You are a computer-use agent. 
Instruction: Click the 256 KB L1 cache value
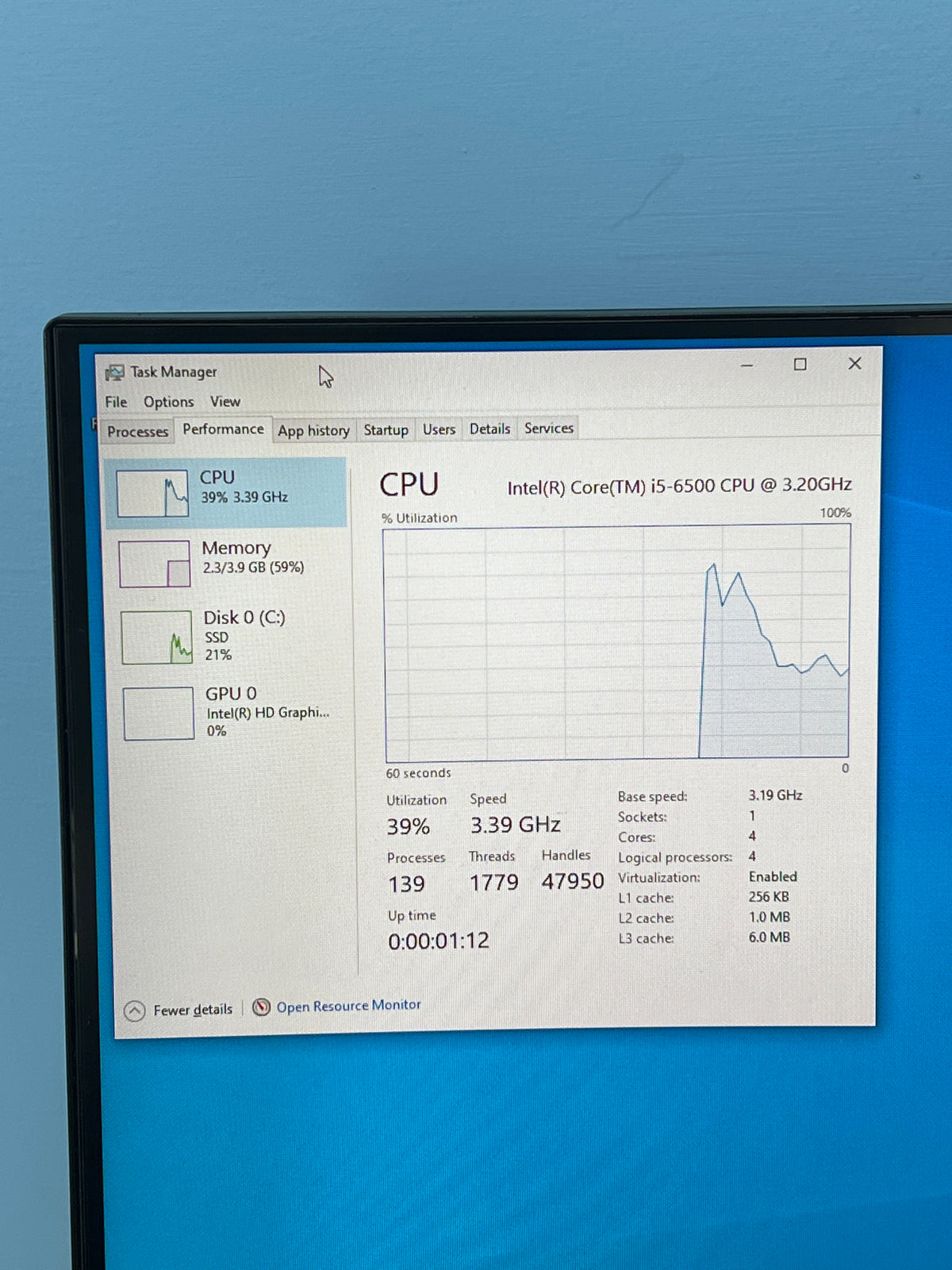[769, 897]
